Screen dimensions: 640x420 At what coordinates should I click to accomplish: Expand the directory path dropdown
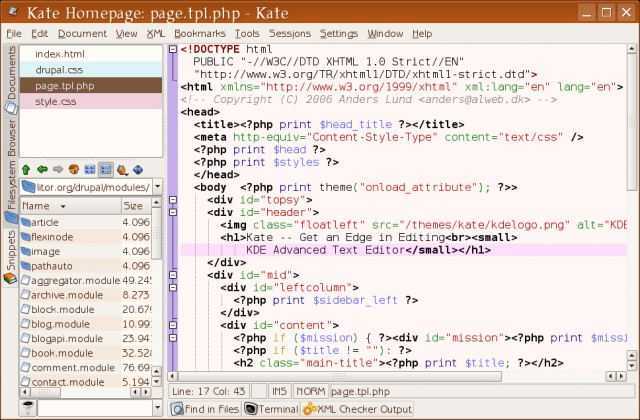(x=158, y=187)
